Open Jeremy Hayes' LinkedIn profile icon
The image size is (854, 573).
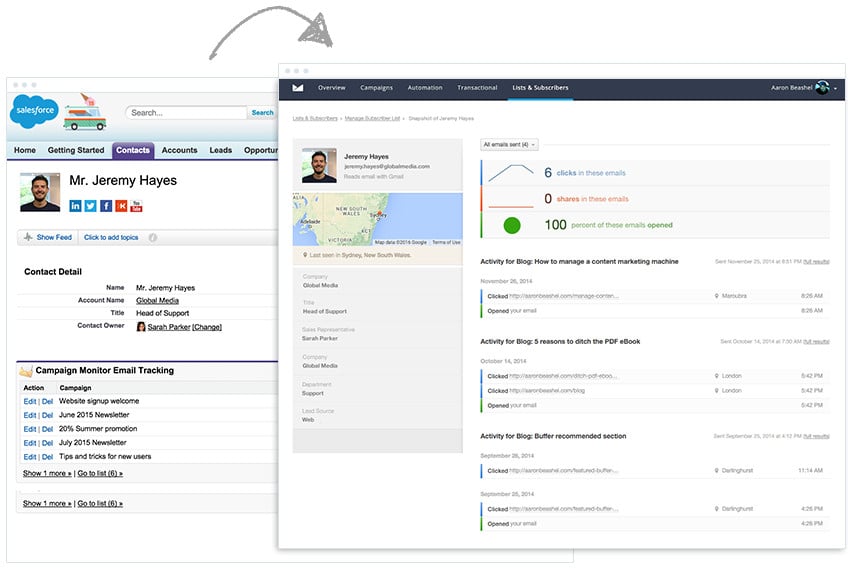75,206
